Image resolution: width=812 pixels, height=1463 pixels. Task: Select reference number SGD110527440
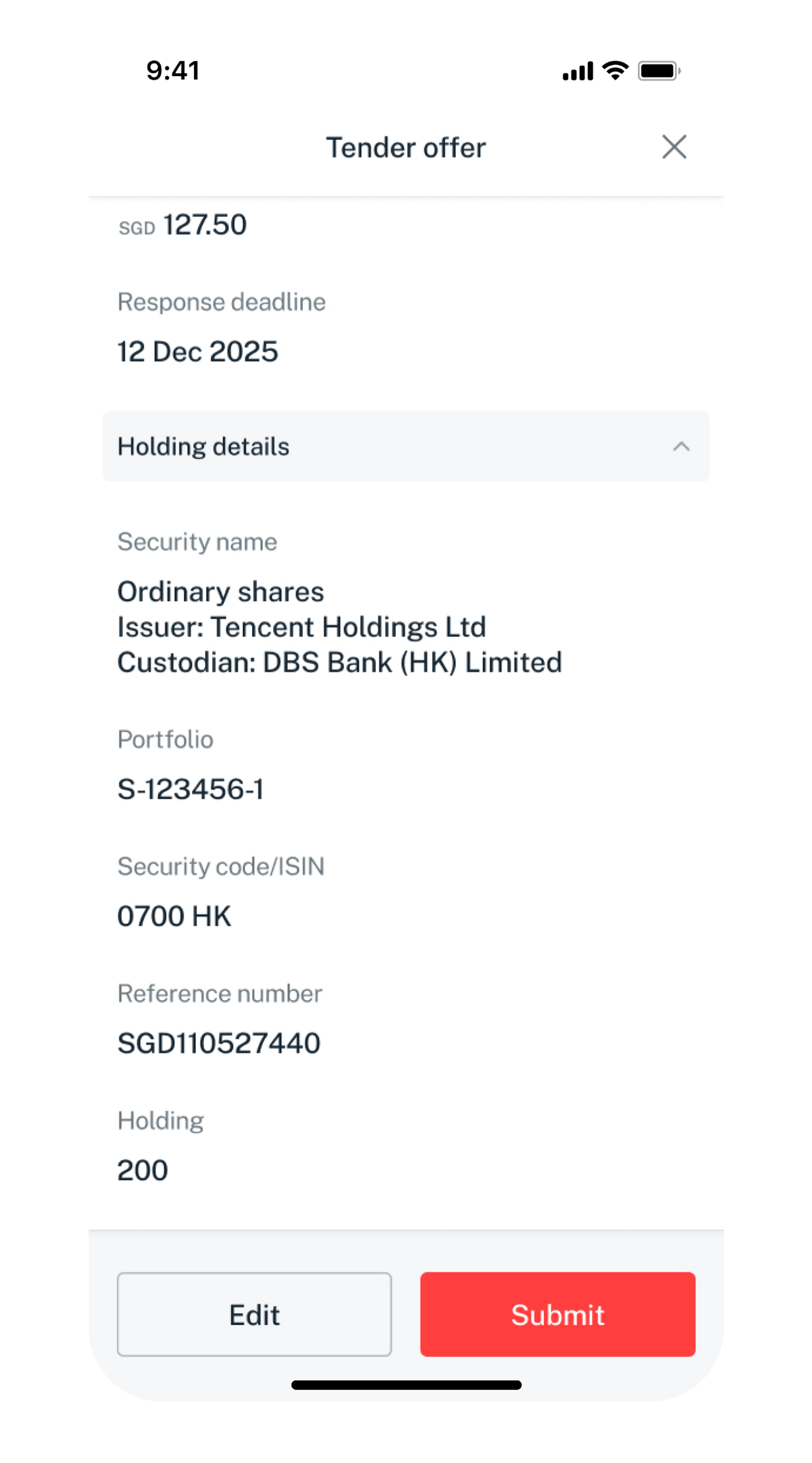(219, 1043)
